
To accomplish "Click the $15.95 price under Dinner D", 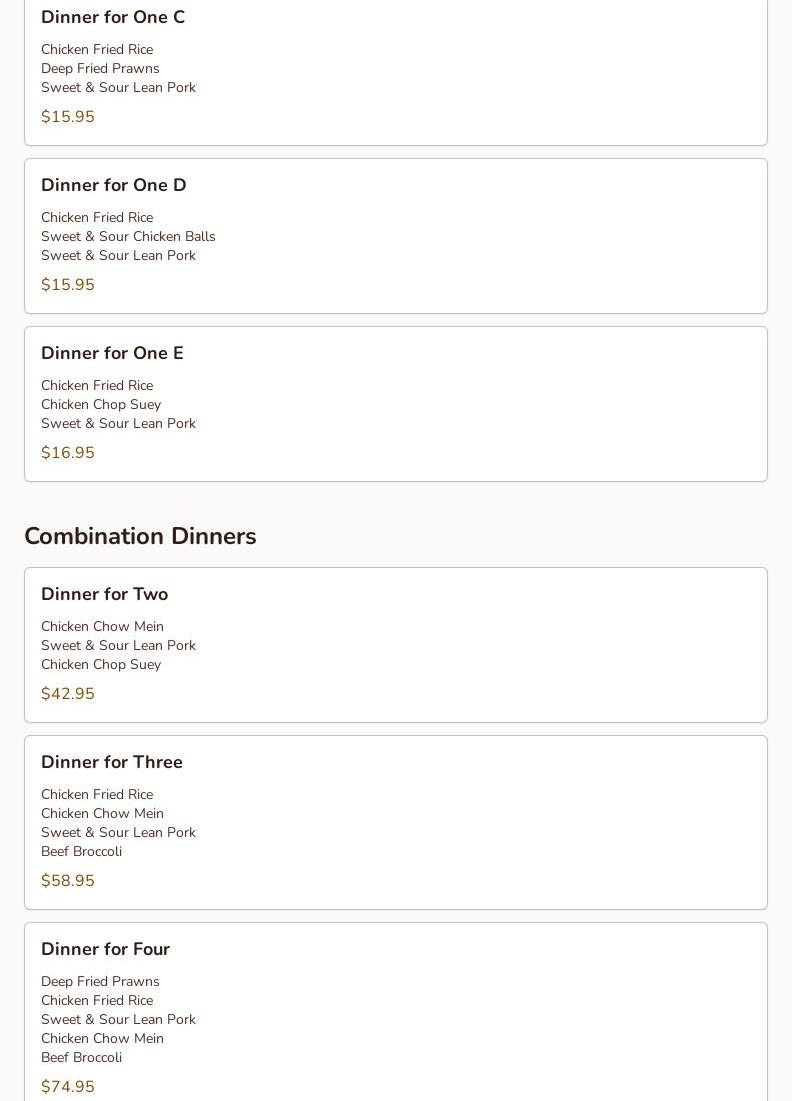I will [67, 284].
